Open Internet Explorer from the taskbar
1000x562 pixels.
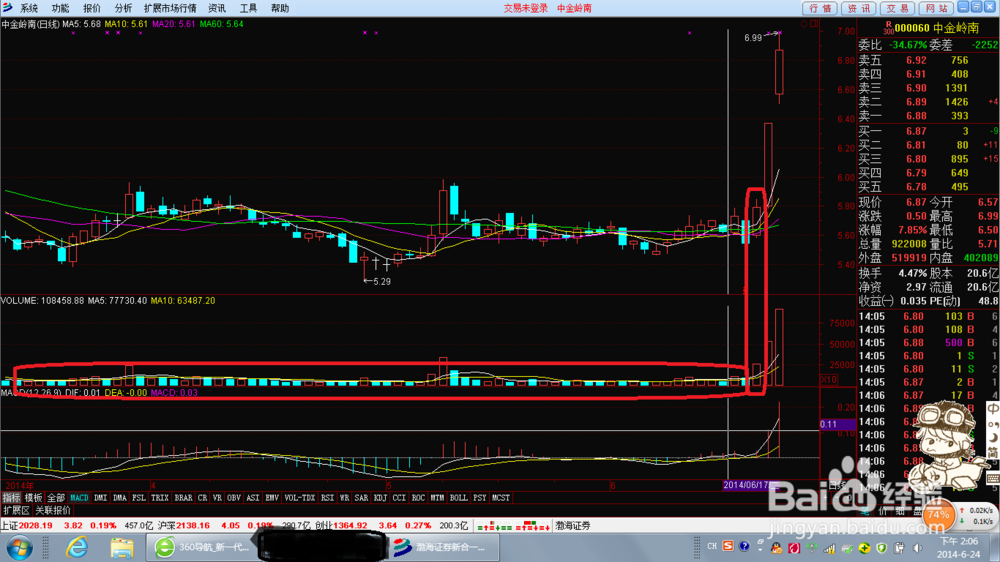coord(77,547)
